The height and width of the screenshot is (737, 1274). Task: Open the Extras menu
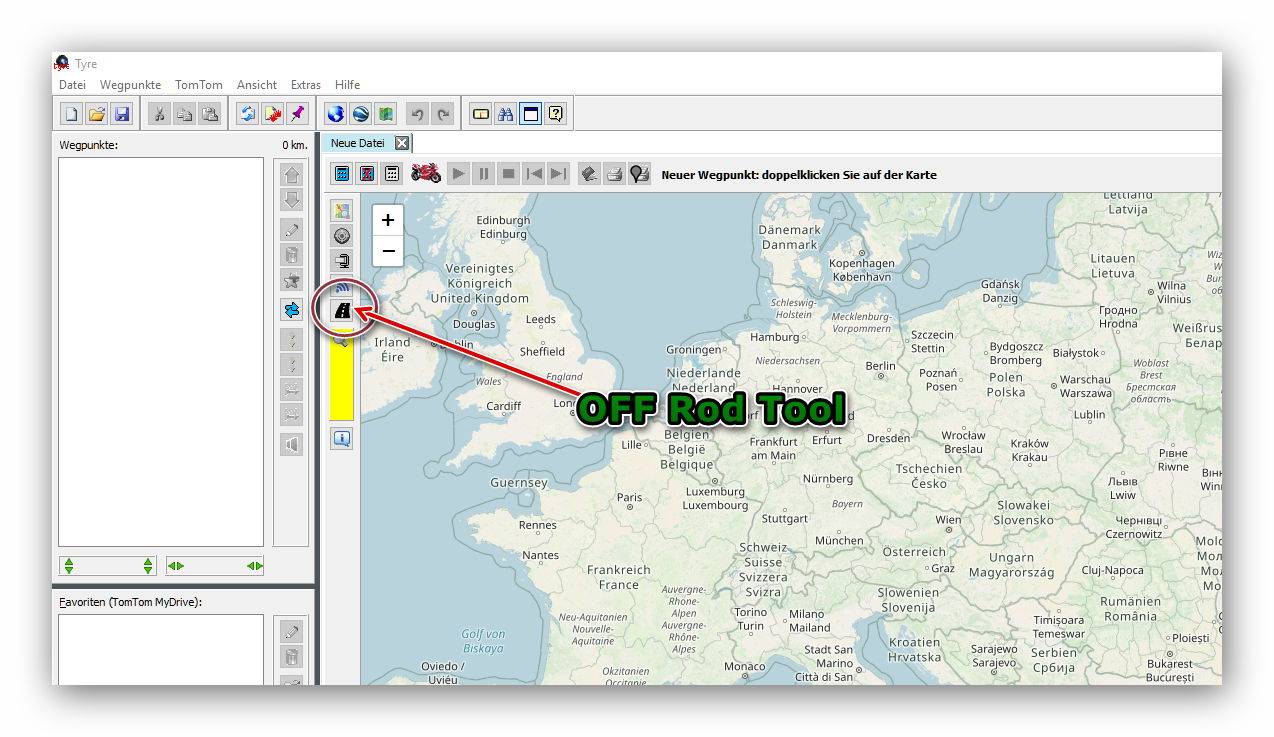[305, 85]
